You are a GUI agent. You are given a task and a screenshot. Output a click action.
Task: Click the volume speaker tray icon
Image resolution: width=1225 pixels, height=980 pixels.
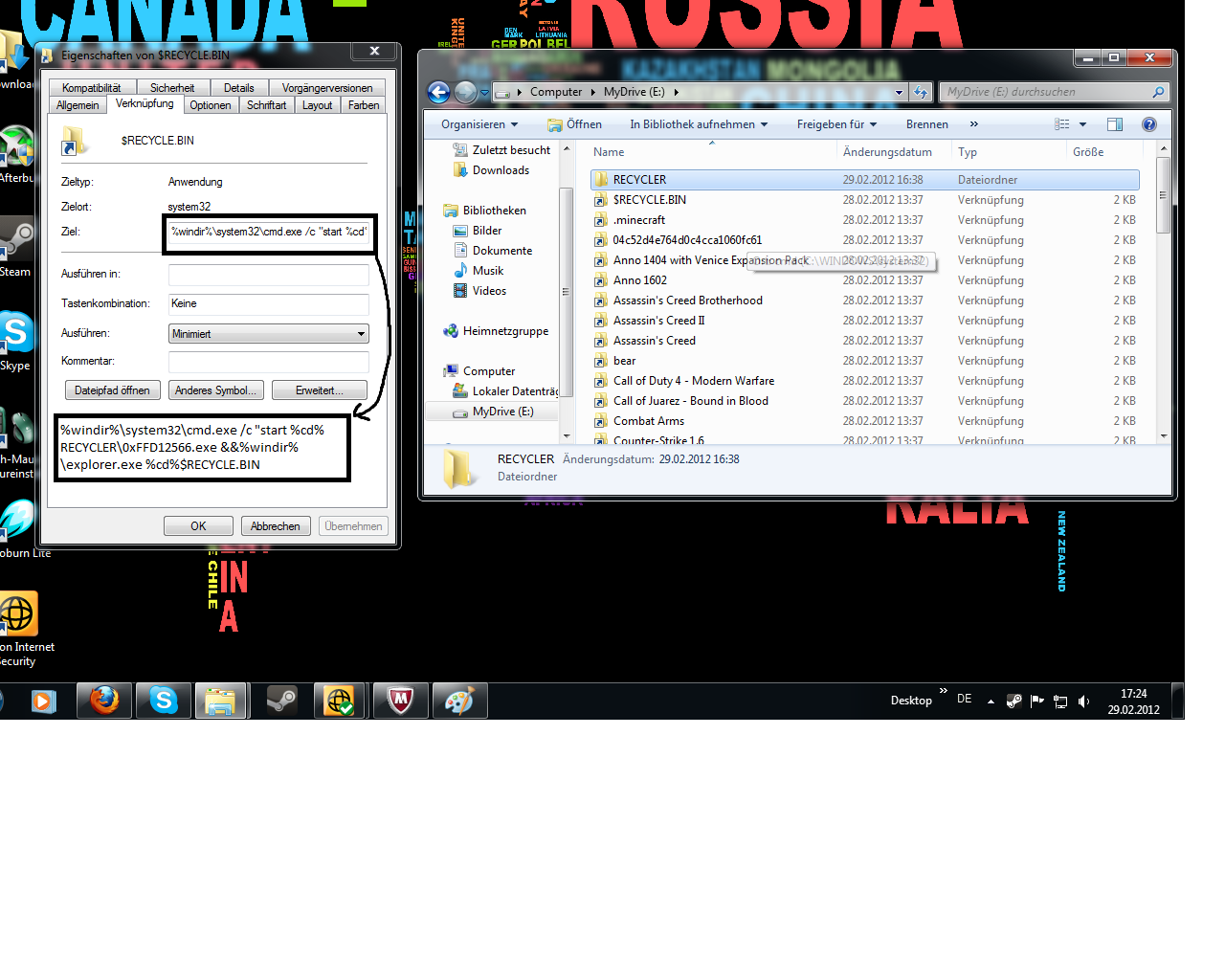pos(1083,702)
